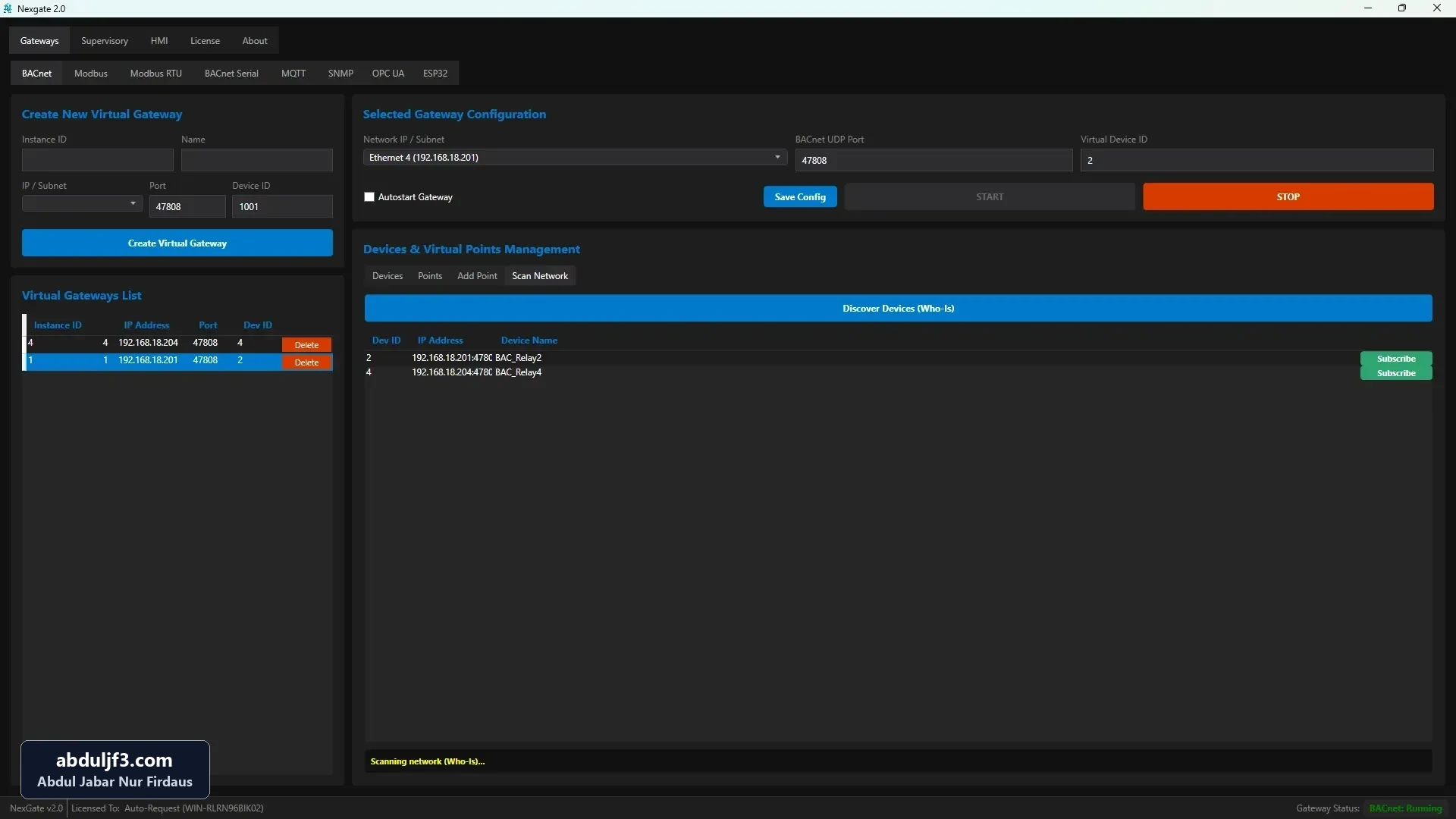Switch to the Supervisory tab
The image size is (1456, 819).
coord(105,41)
